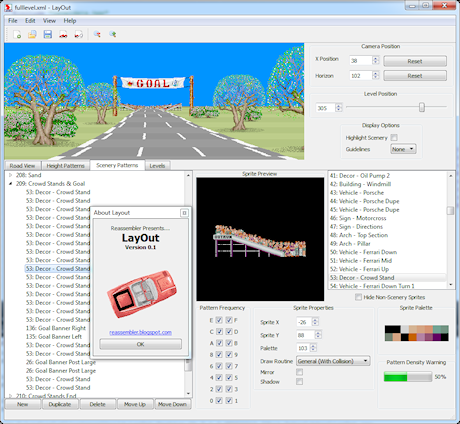Click the Open folder toolbar icon
Image resolution: width=460 pixels, height=424 pixels.
32,34
